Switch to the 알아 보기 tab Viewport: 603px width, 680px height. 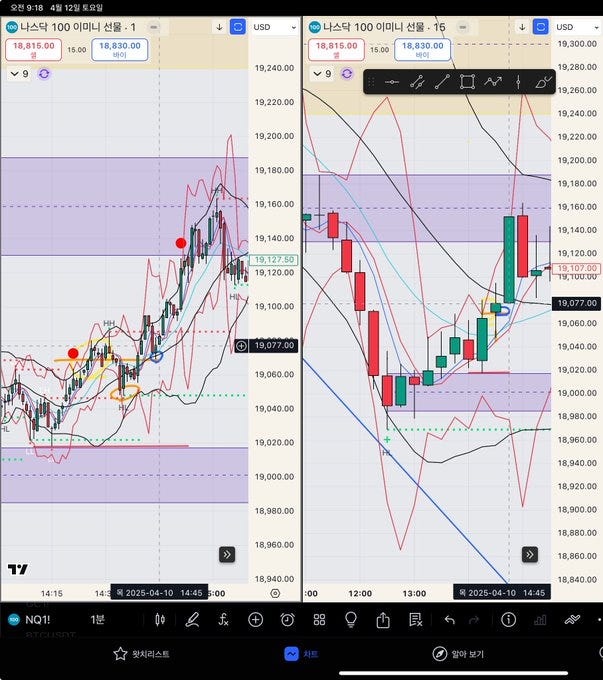pyautogui.click(x=458, y=654)
